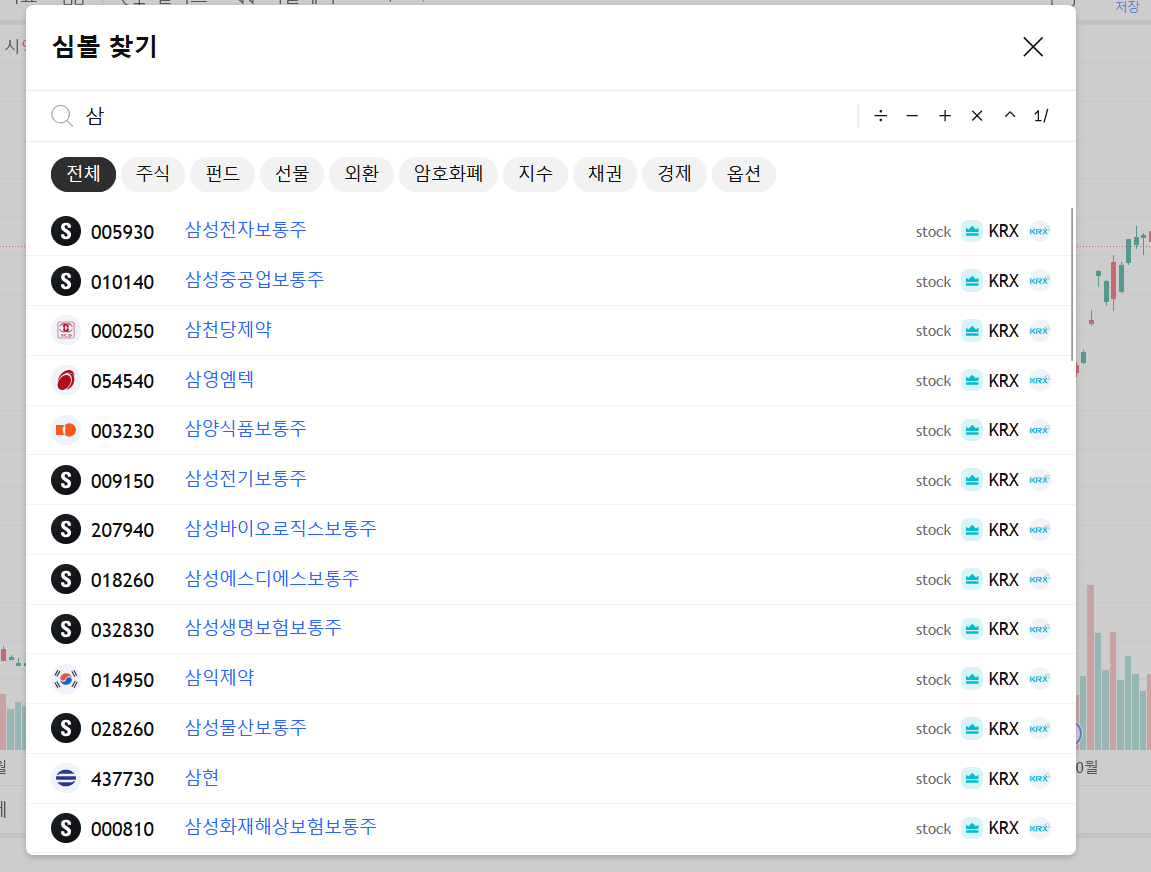The image size is (1151, 872).
Task: Select 삼성바이오로직스보통주 name
Action: 280,529
